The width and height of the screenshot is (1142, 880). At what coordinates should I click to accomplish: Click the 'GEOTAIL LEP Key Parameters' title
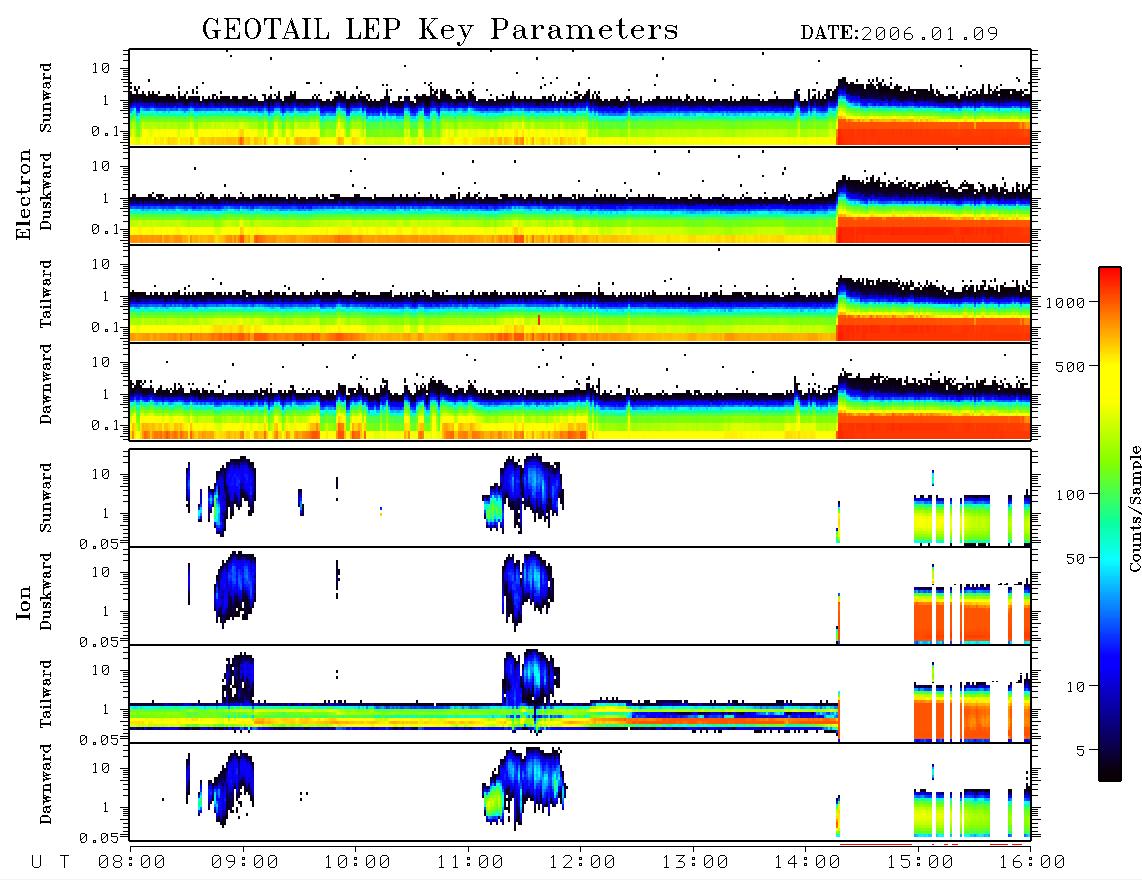pyautogui.click(x=440, y=30)
